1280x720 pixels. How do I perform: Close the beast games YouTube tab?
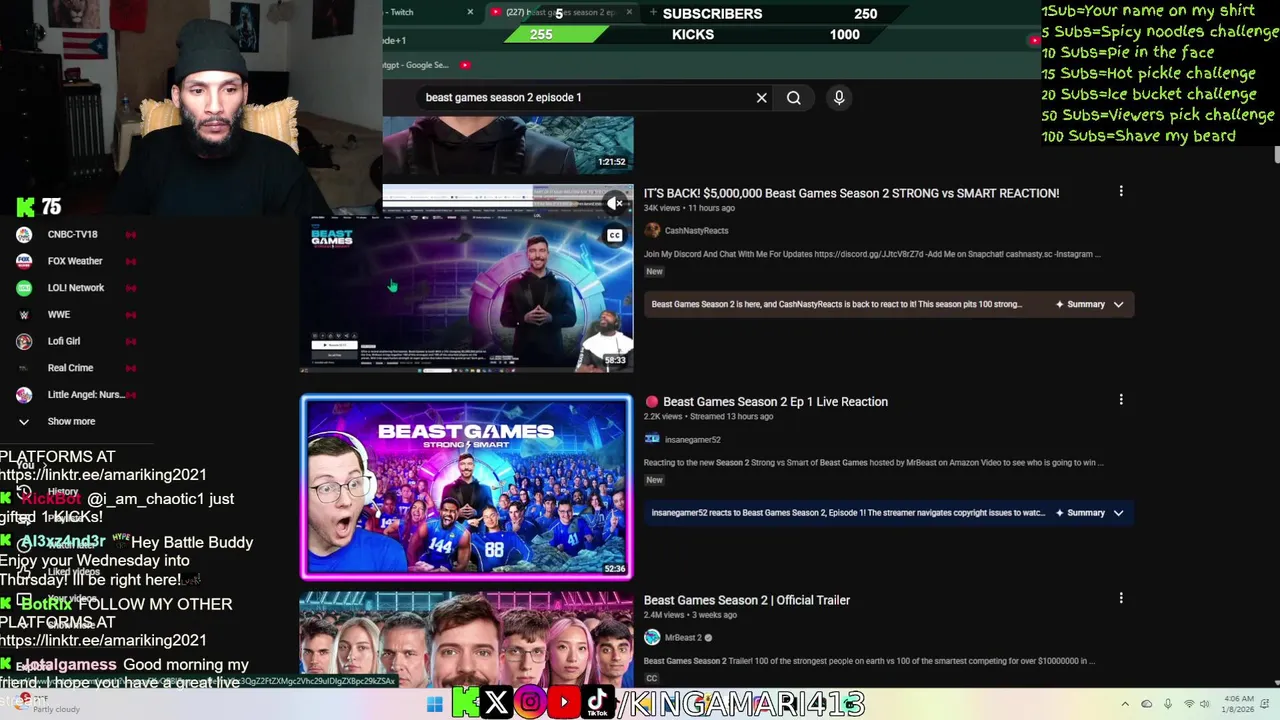click(x=629, y=12)
